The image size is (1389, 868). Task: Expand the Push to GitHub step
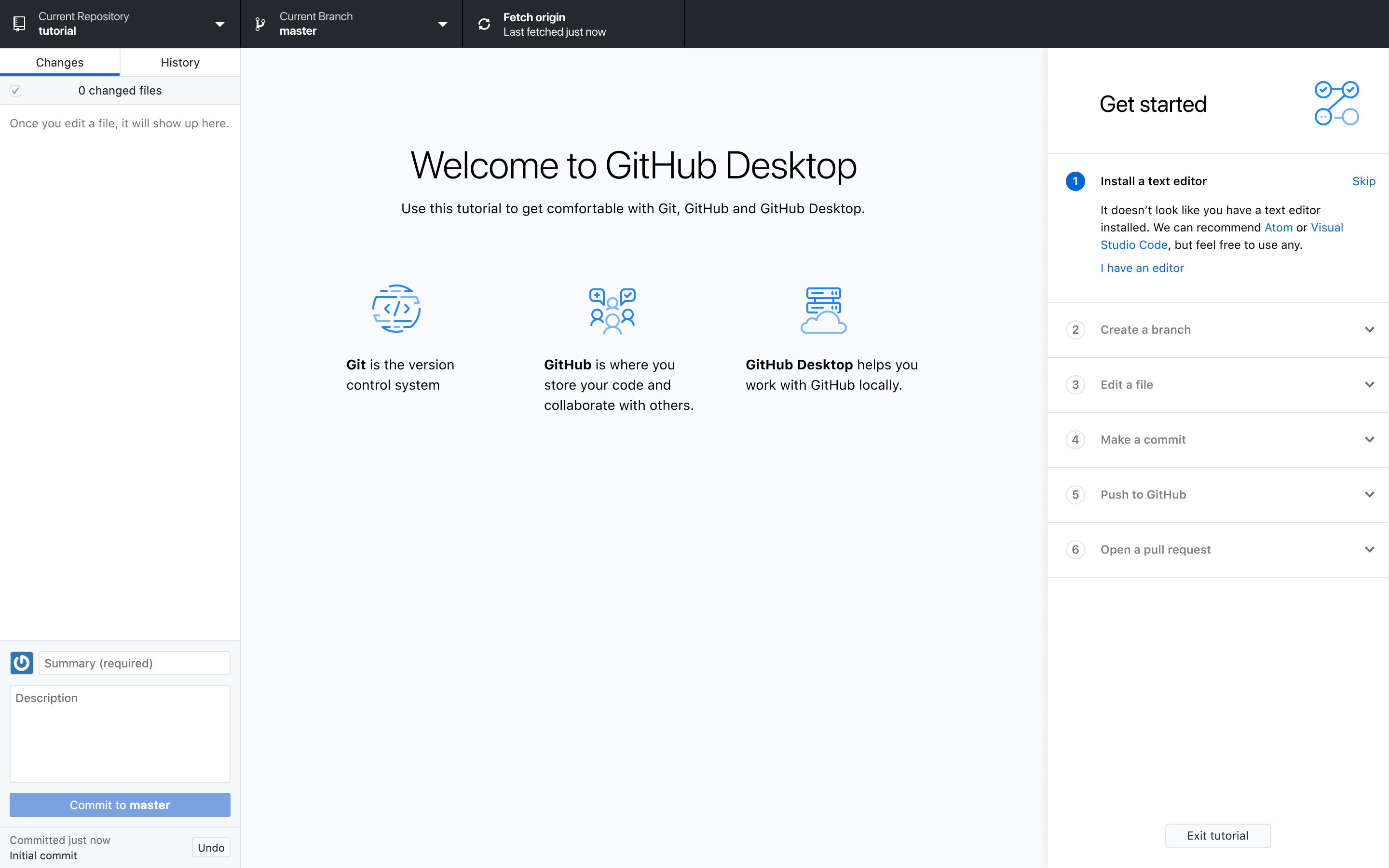[1217, 494]
